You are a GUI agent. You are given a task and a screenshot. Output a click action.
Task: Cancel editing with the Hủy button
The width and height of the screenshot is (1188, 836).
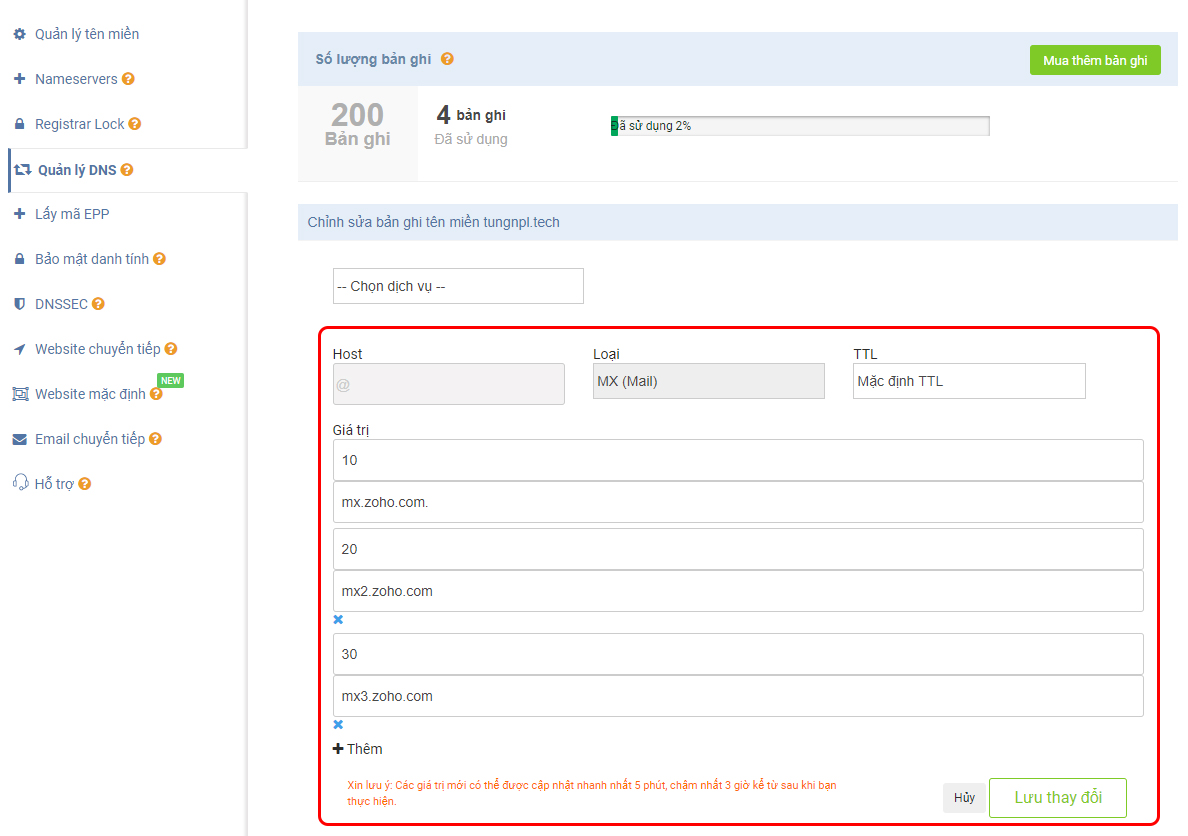[x=964, y=797]
